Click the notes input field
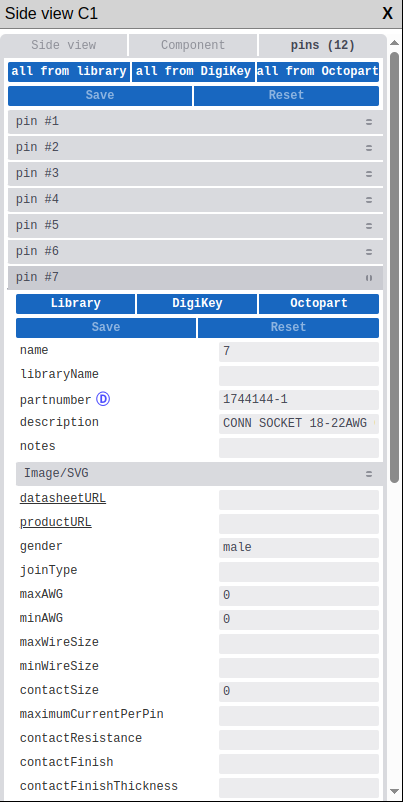The image size is (403, 802). pos(299,448)
